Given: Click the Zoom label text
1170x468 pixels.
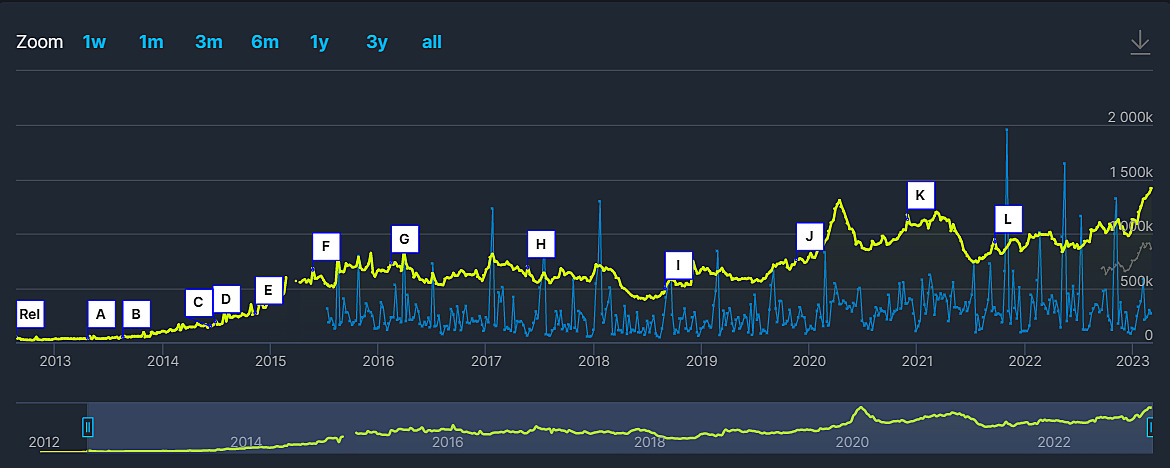Looking at the screenshot, I should (40, 42).
